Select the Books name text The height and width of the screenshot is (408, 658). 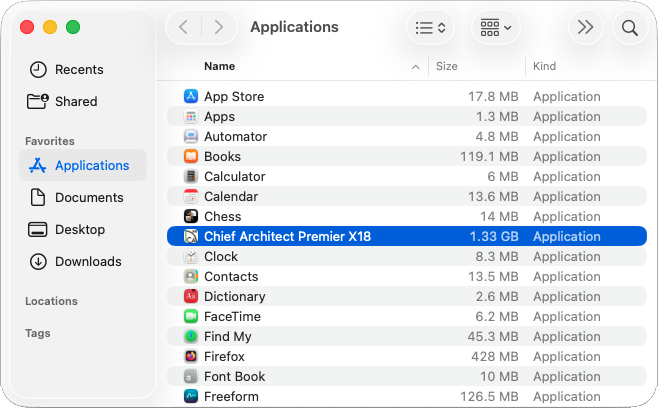click(222, 157)
